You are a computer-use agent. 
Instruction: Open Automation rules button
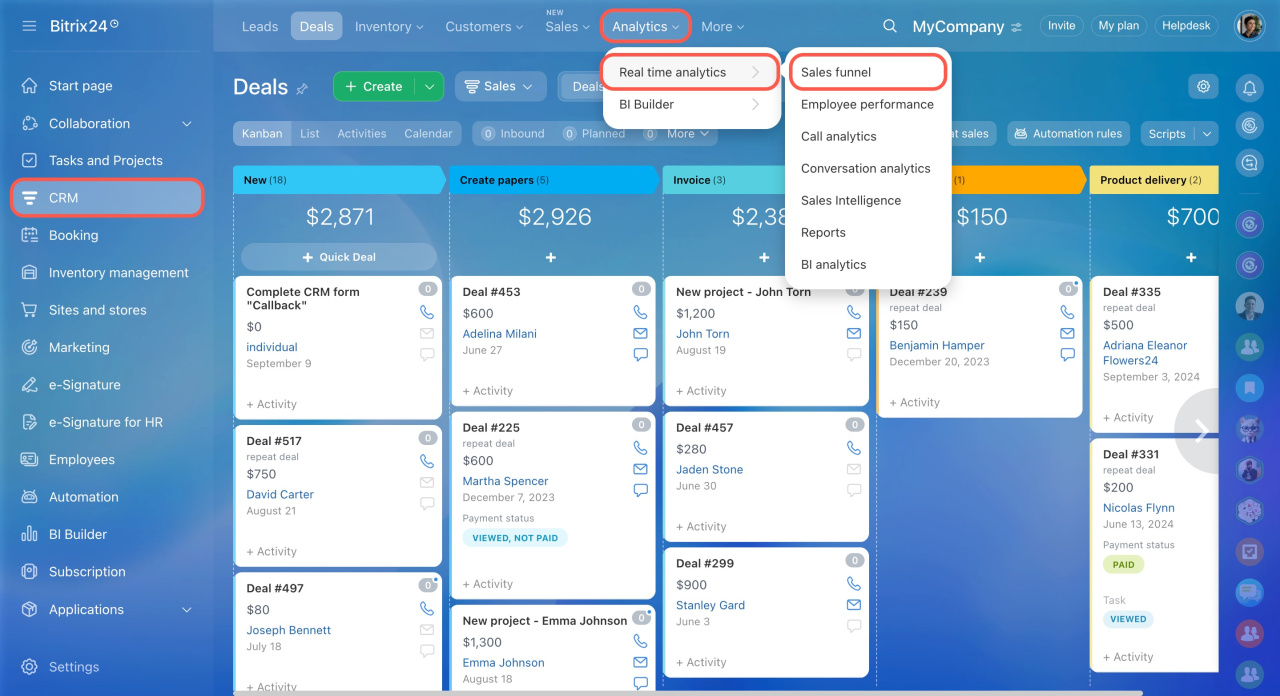point(1069,134)
